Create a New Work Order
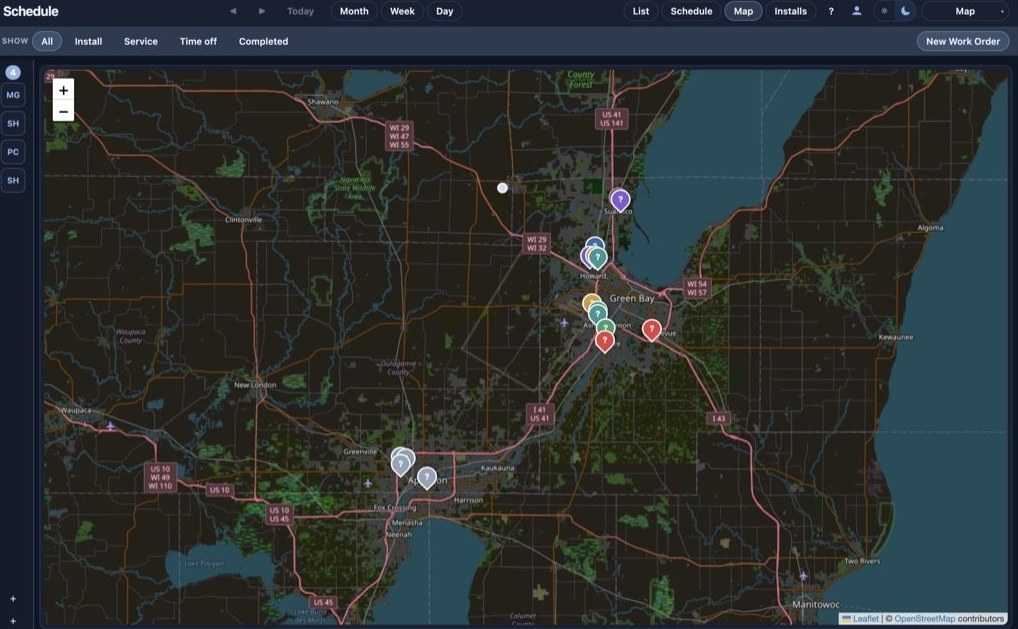1018x629 pixels. pyautogui.click(x=963, y=41)
